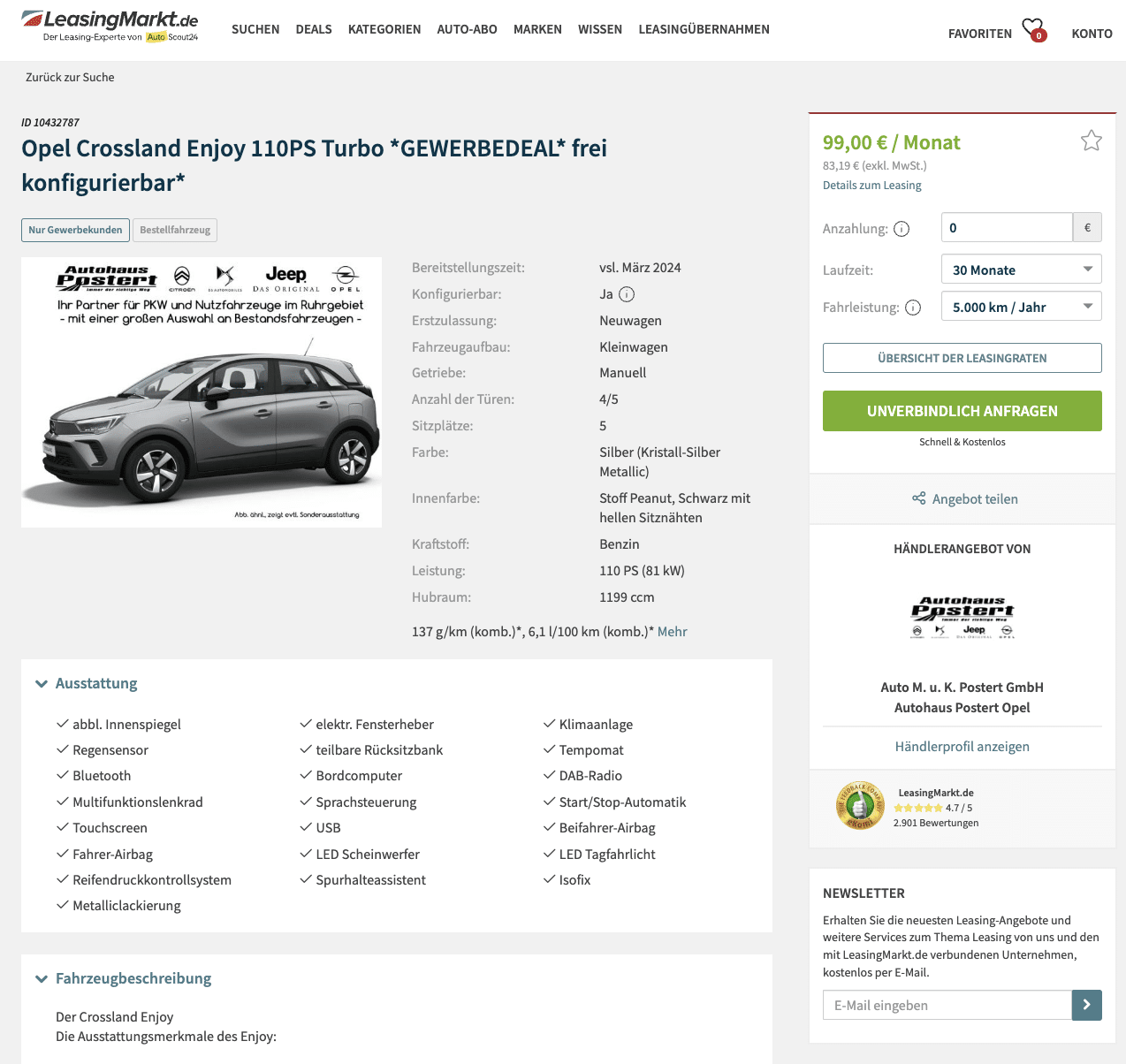Click the Opel Crossland car image

click(x=202, y=392)
